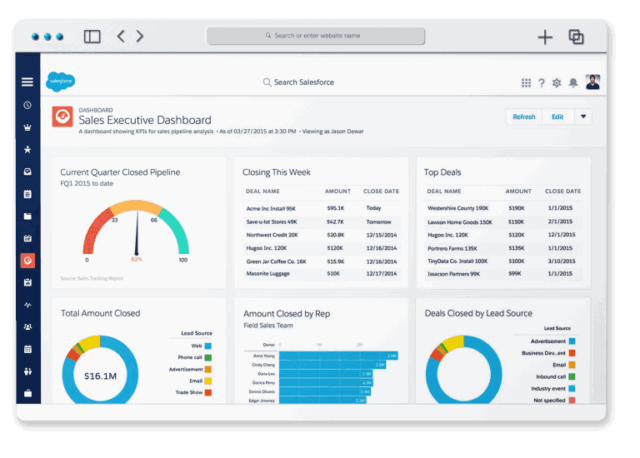Viewport: 640px width, 458px height.
Task: Click the Source: Sales Tracking Report link
Action: click(x=92, y=278)
